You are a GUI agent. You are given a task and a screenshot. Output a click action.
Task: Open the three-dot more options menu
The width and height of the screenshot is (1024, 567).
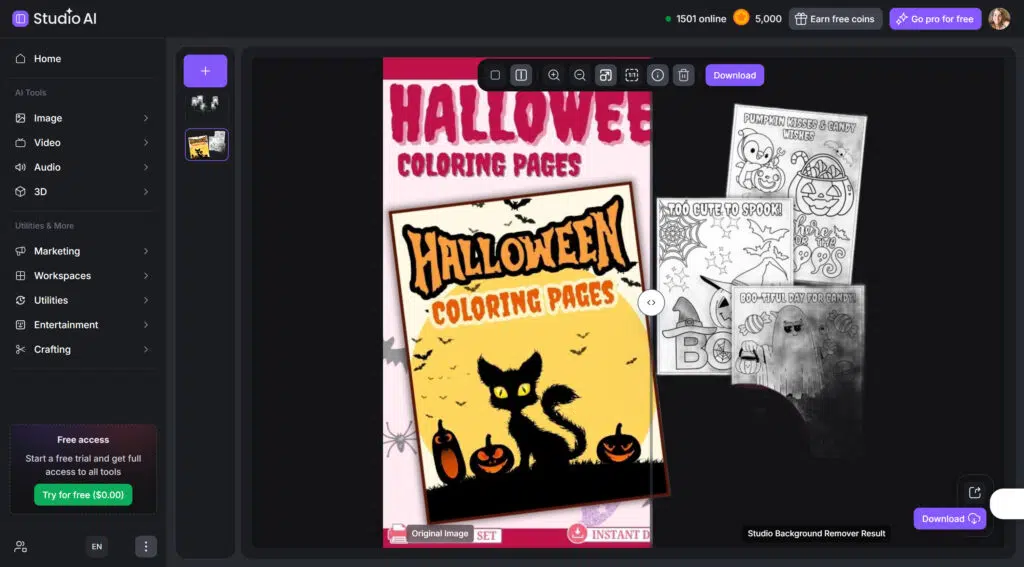(146, 547)
